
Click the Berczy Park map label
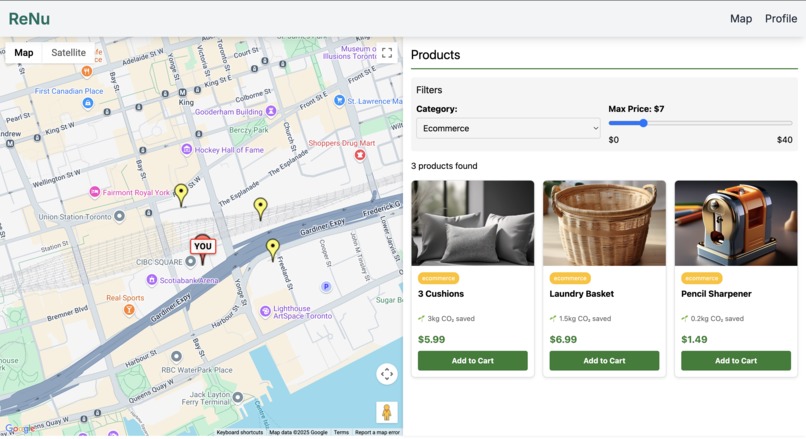tap(249, 130)
